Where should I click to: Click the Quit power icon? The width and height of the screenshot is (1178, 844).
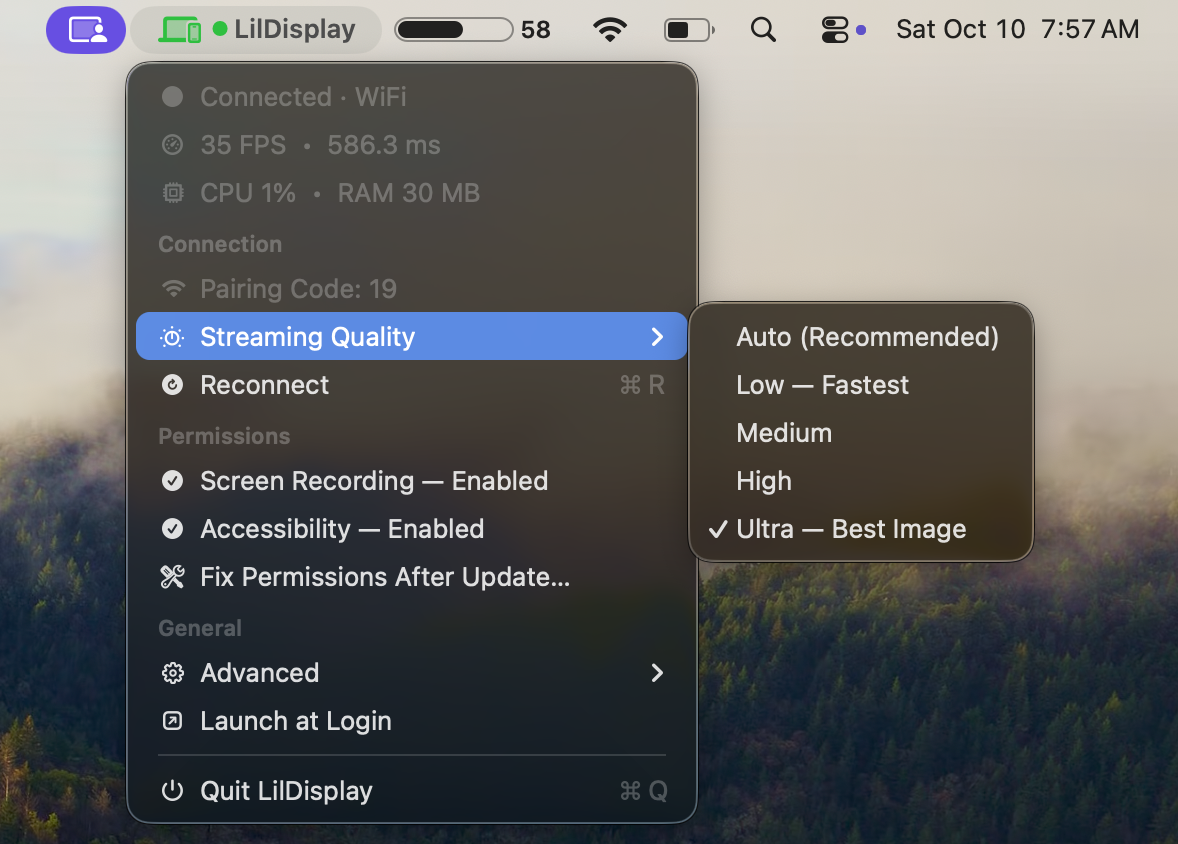173,791
